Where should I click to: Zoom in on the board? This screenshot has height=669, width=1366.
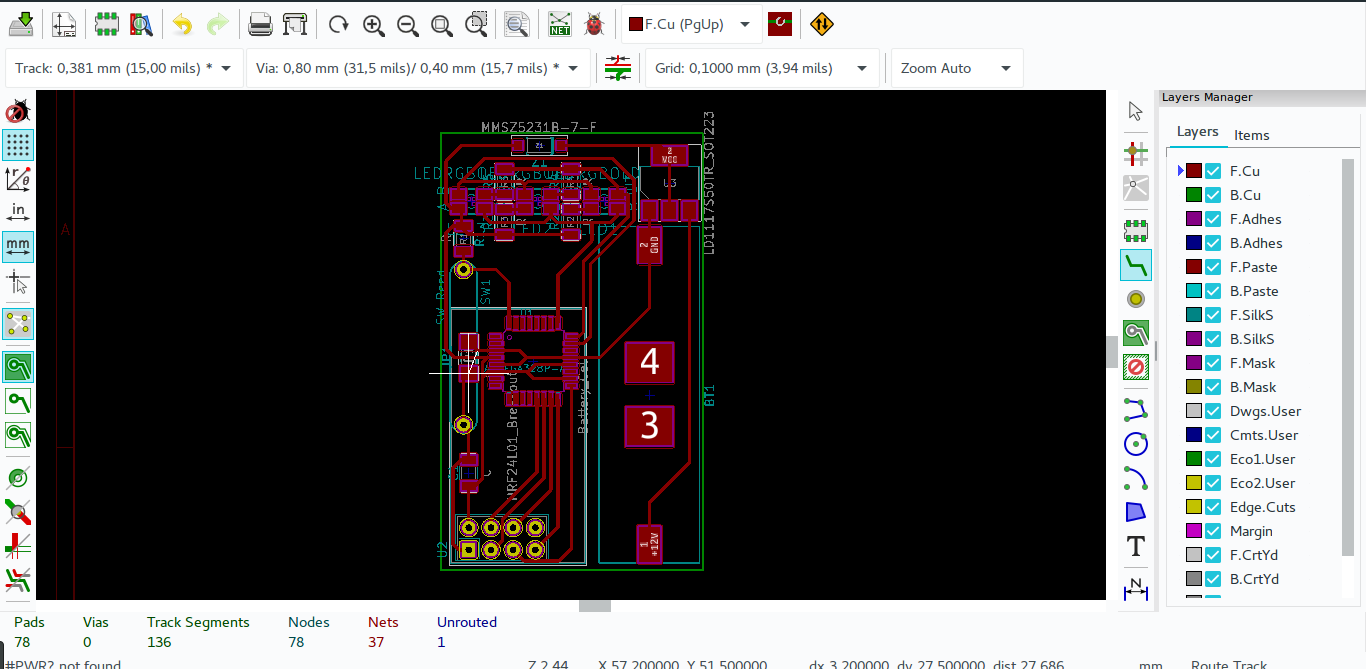(x=374, y=24)
